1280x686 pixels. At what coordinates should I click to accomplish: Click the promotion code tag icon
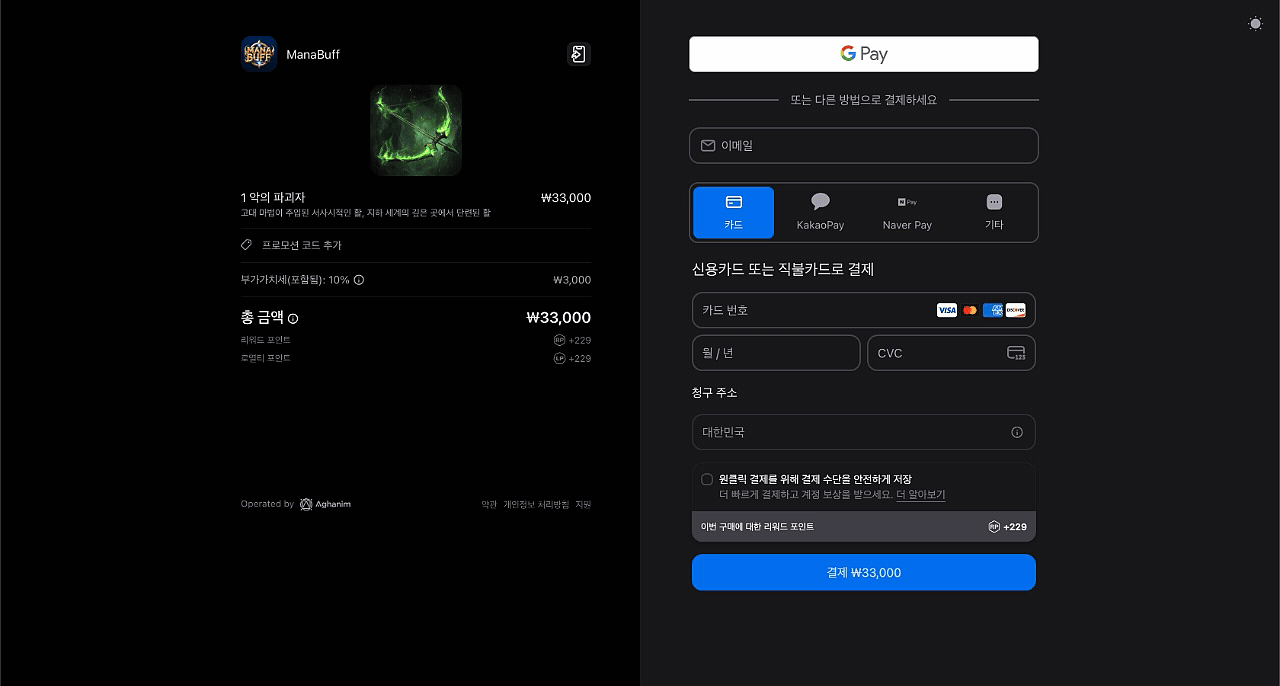pos(247,245)
